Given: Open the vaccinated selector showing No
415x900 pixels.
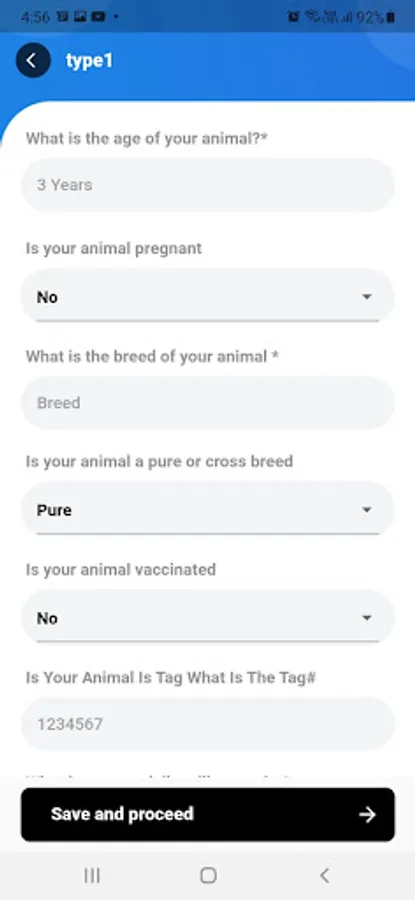Looking at the screenshot, I should pos(208,618).
